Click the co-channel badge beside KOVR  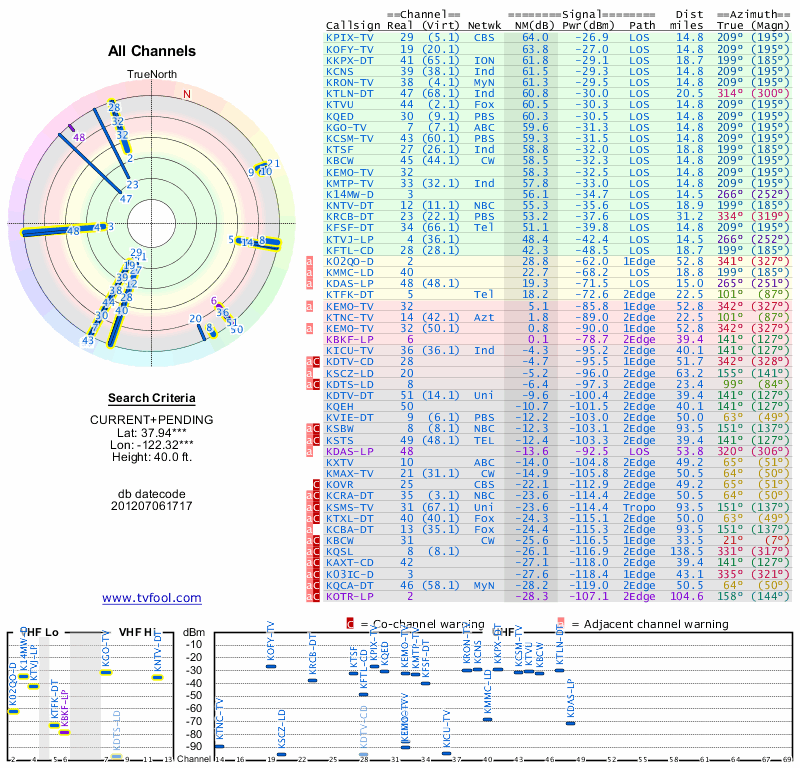316,485
